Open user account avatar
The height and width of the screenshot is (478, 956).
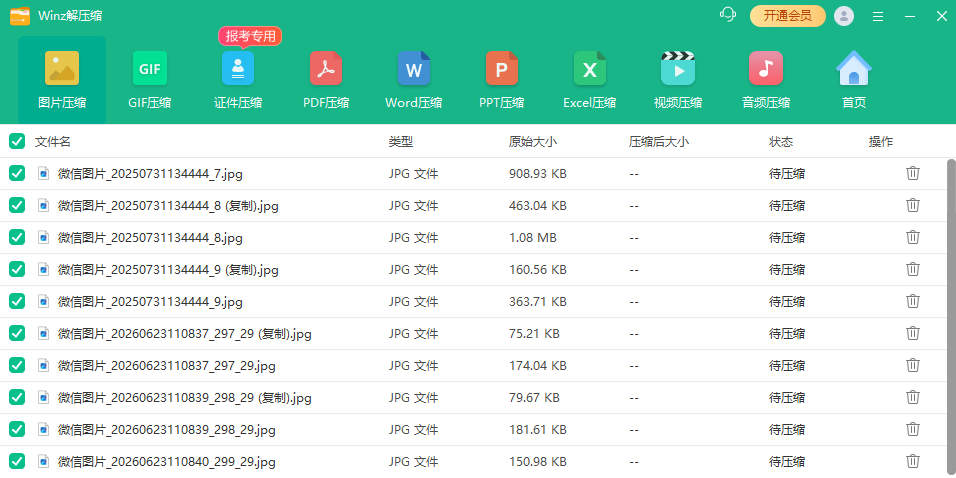click(x=844, y=16)
